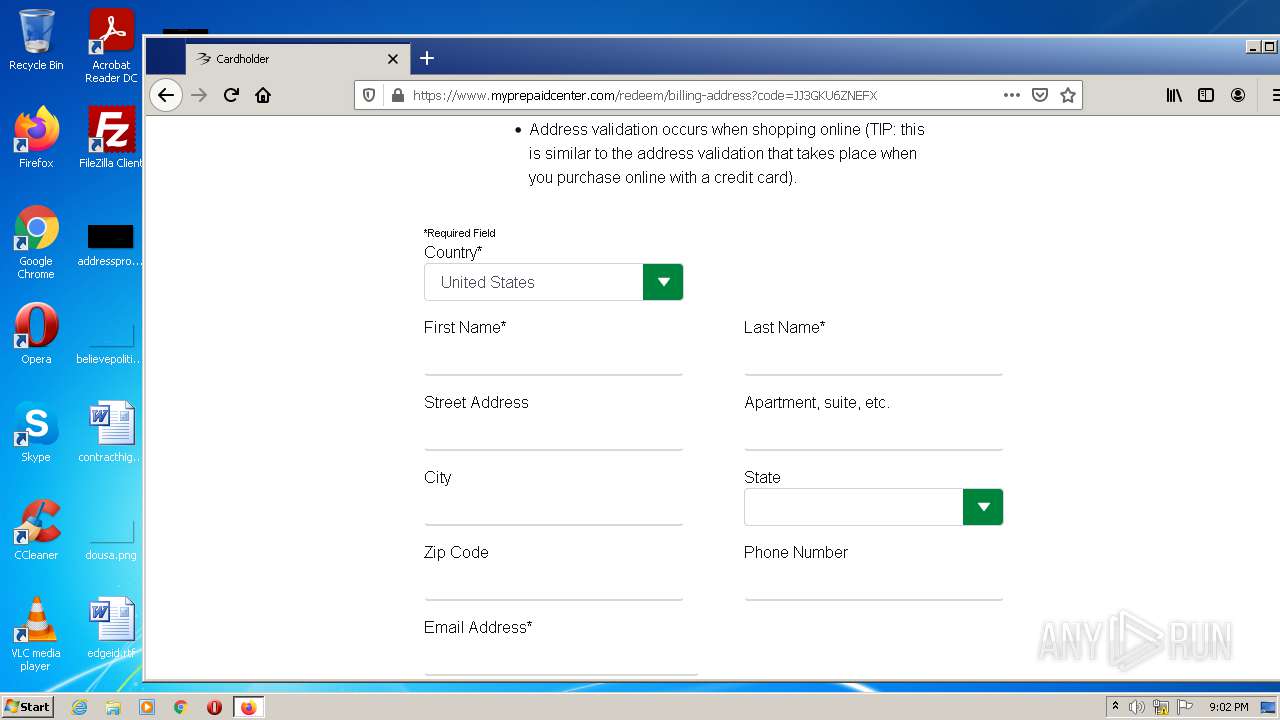Toggle the sidebar view icon

pos(1206,95)
